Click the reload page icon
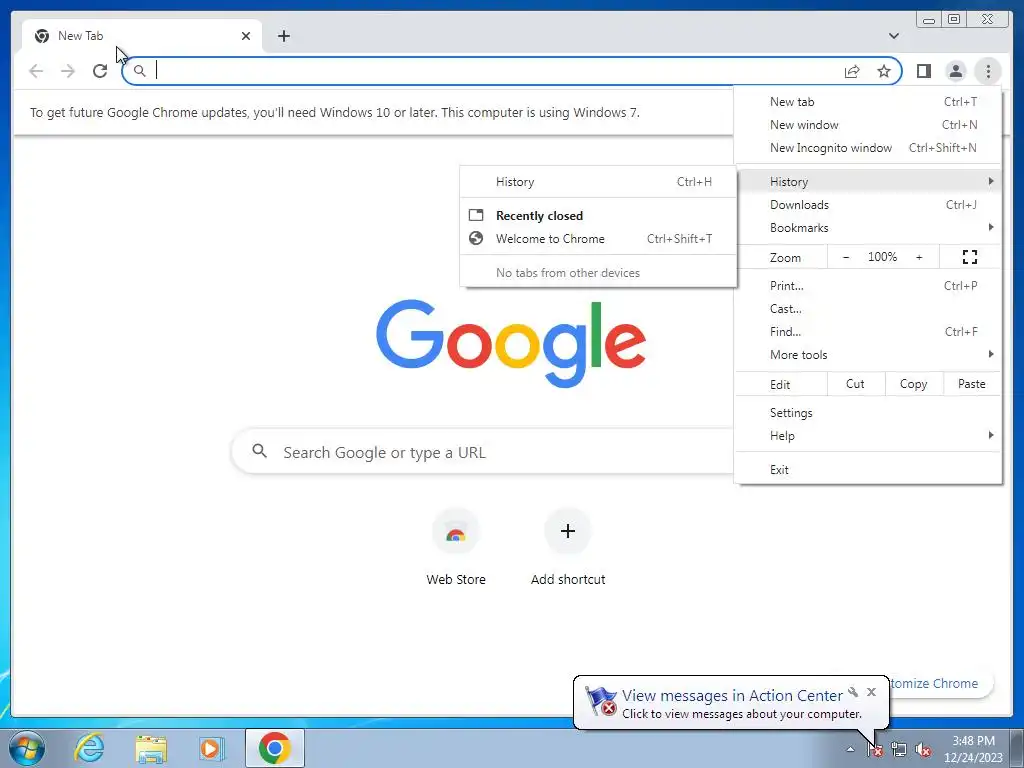This screenshot has width=1024, height=768. pos(100,71)
